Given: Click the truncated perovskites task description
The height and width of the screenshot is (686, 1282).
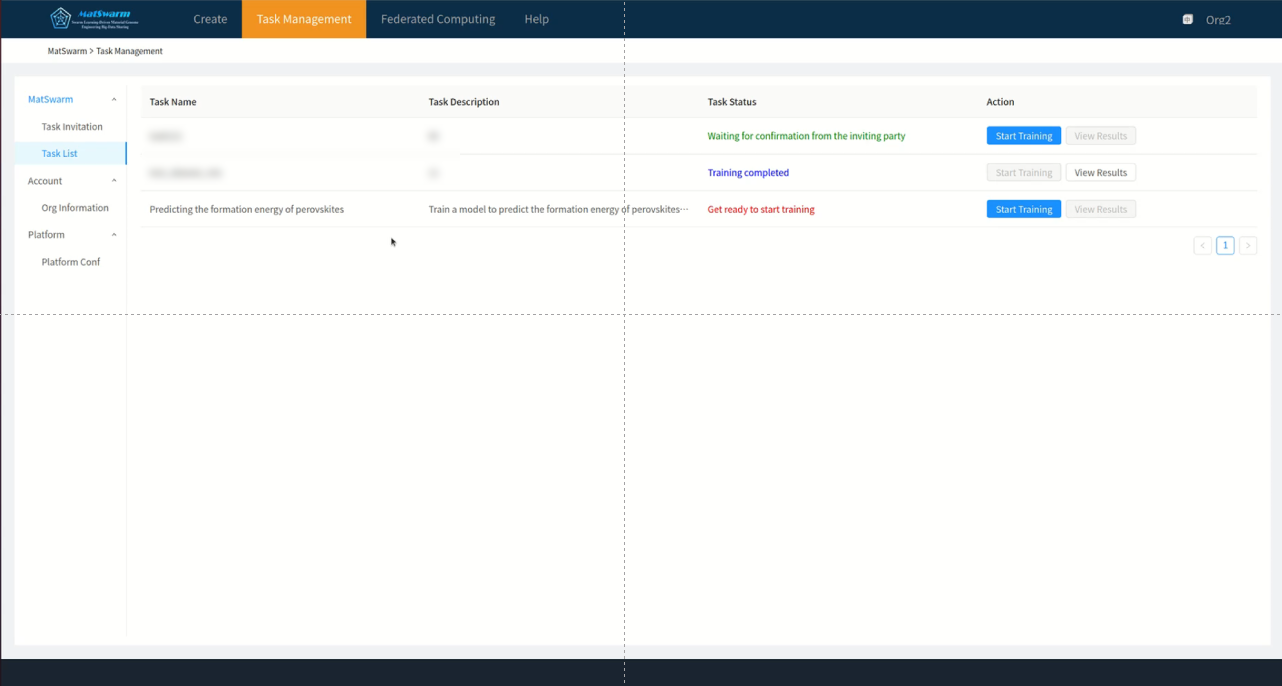Looking at the screenshot, I should click(559, 210).
